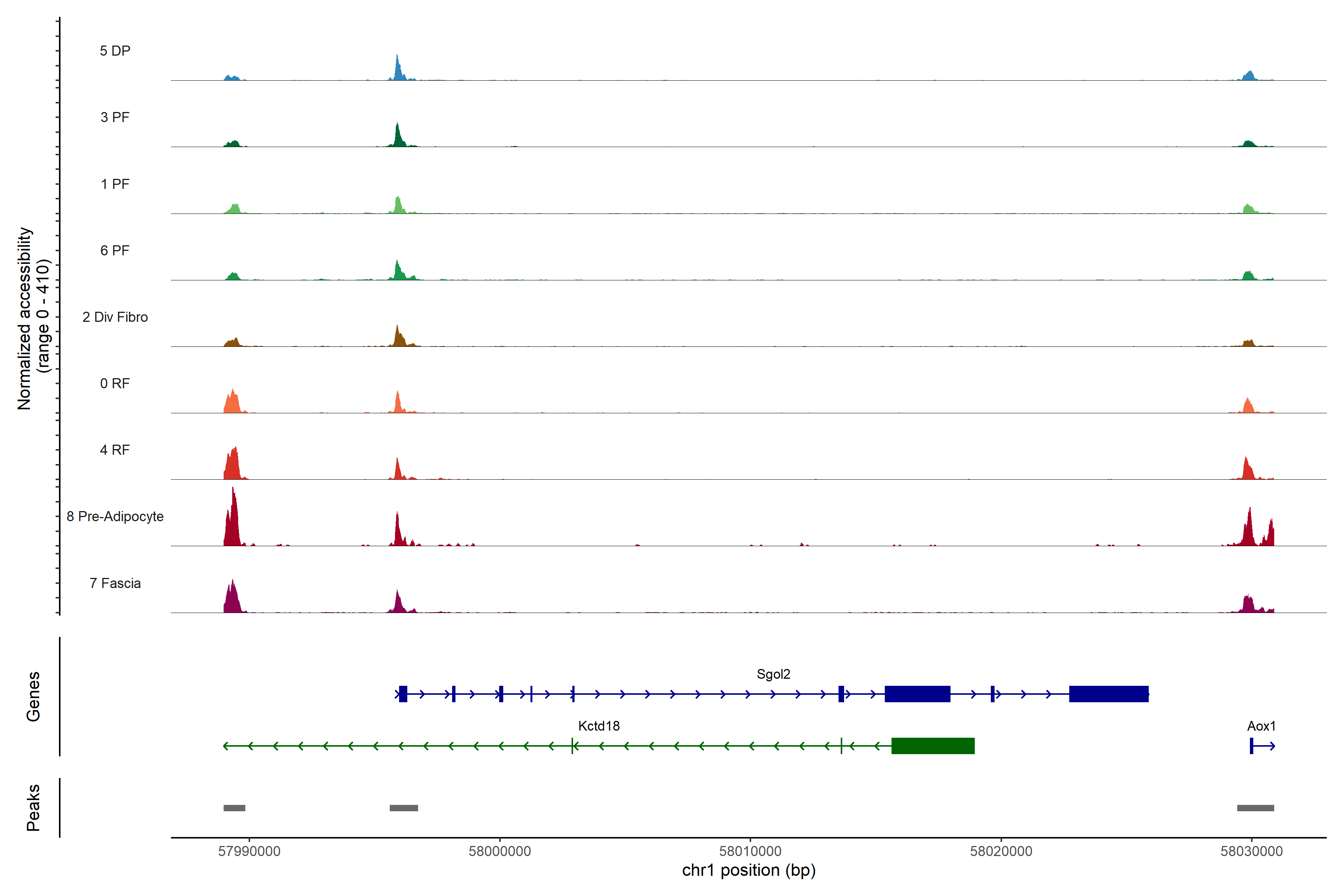This screenshot has width=1344, height=896.
Task: Click the Peaks panel label
Action: 33,808
